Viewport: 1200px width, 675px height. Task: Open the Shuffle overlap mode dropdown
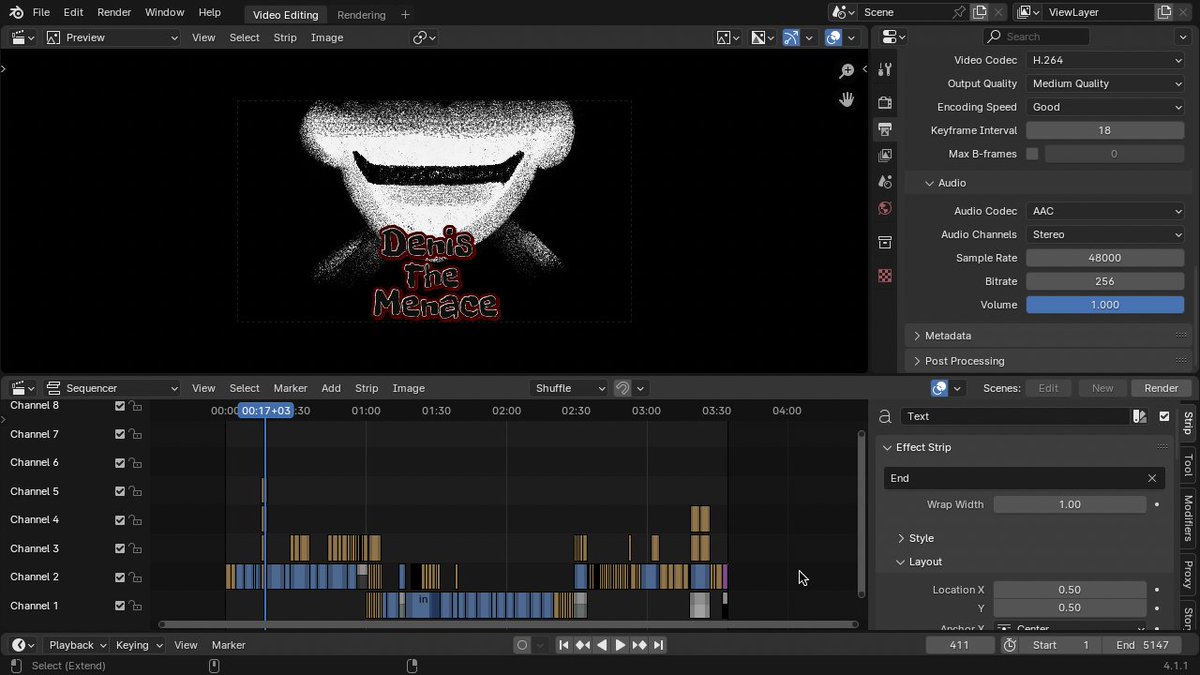tap(569, 388)
